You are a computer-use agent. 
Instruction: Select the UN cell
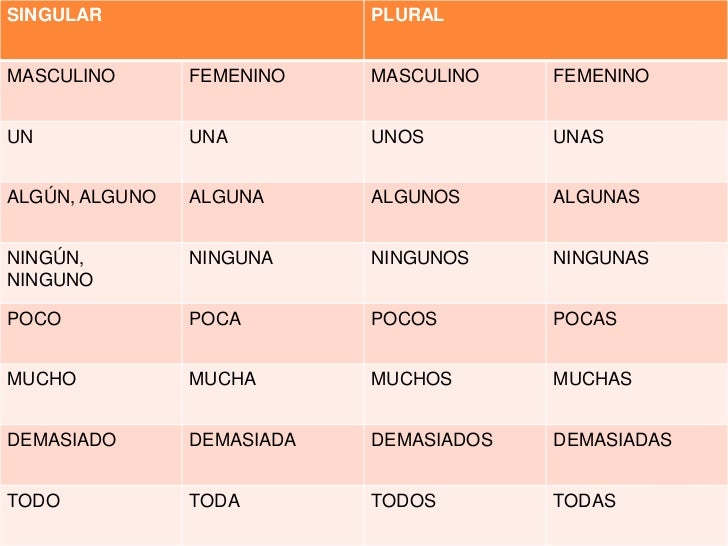click(91, 151)
